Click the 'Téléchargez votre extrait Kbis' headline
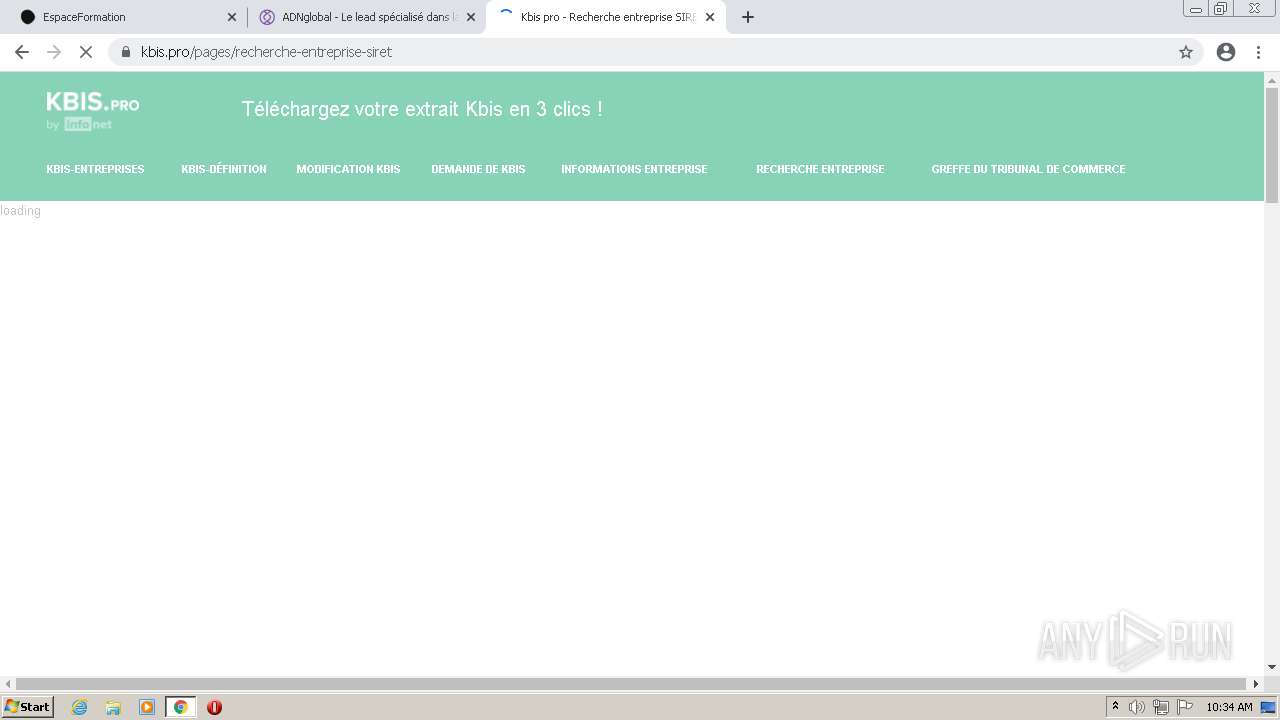Image resolution: width=1280 pixels, height=720 pixels. pos(422,109)
